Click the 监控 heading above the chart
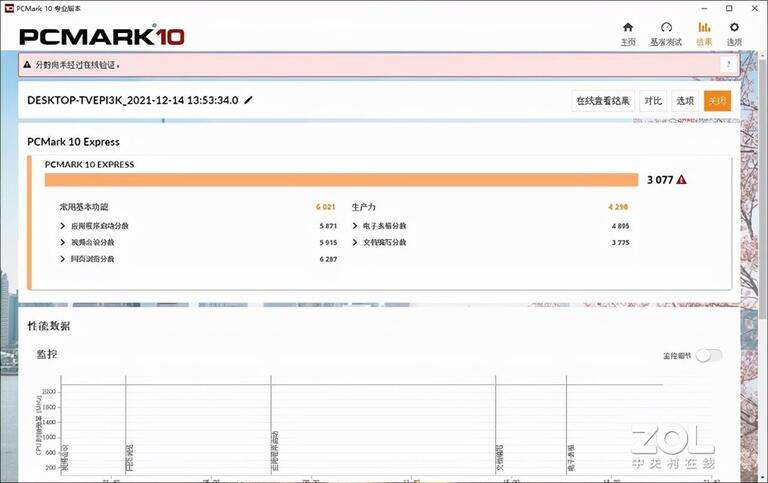The image size is (768, 483). tap(47, 354)
